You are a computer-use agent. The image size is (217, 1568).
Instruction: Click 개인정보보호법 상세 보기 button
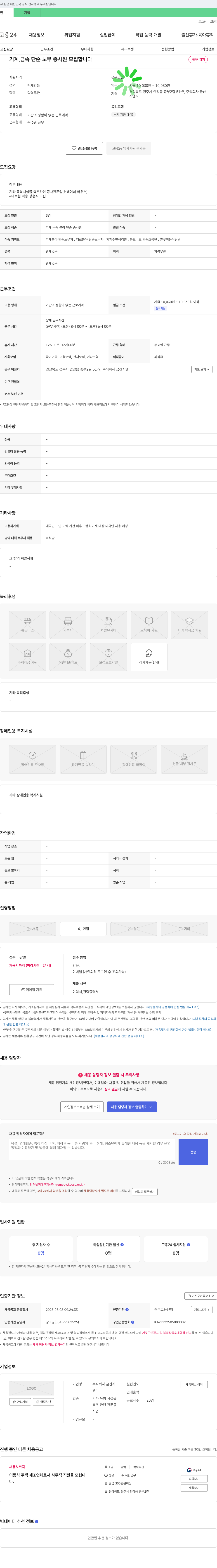82,1107
